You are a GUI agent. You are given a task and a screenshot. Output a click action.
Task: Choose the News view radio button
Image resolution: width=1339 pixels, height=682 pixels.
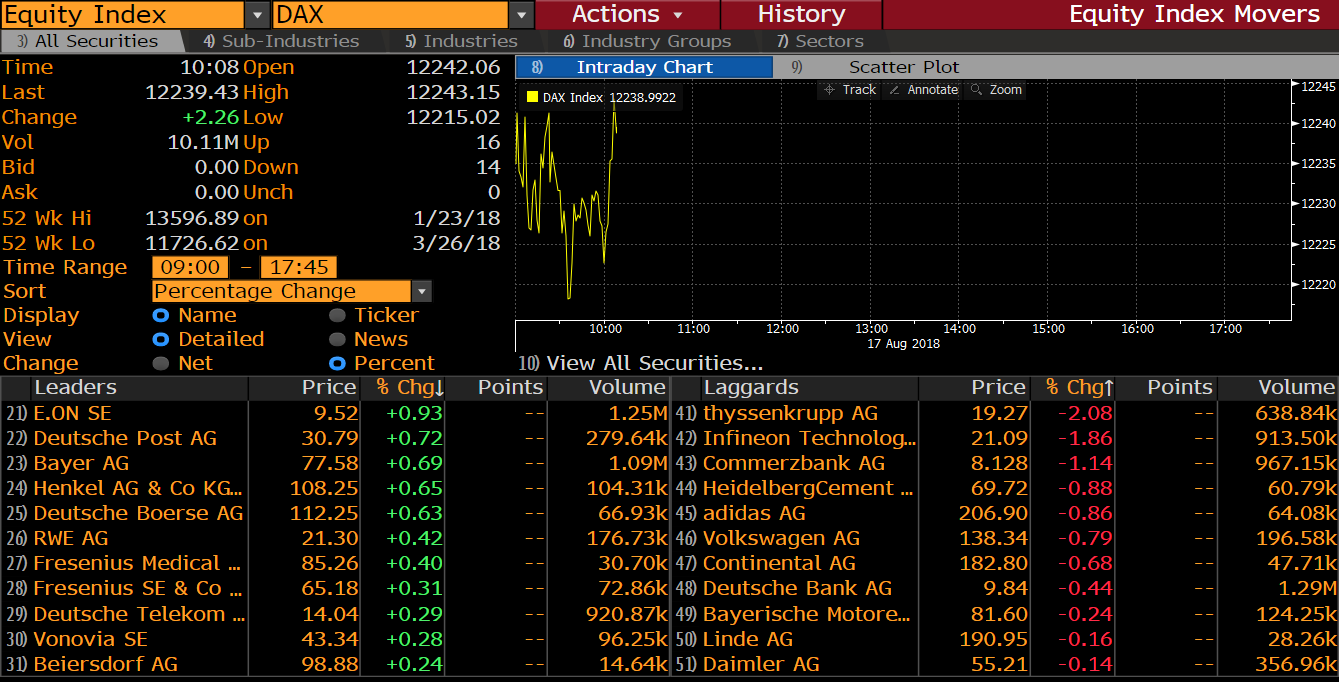pos(337,340)
